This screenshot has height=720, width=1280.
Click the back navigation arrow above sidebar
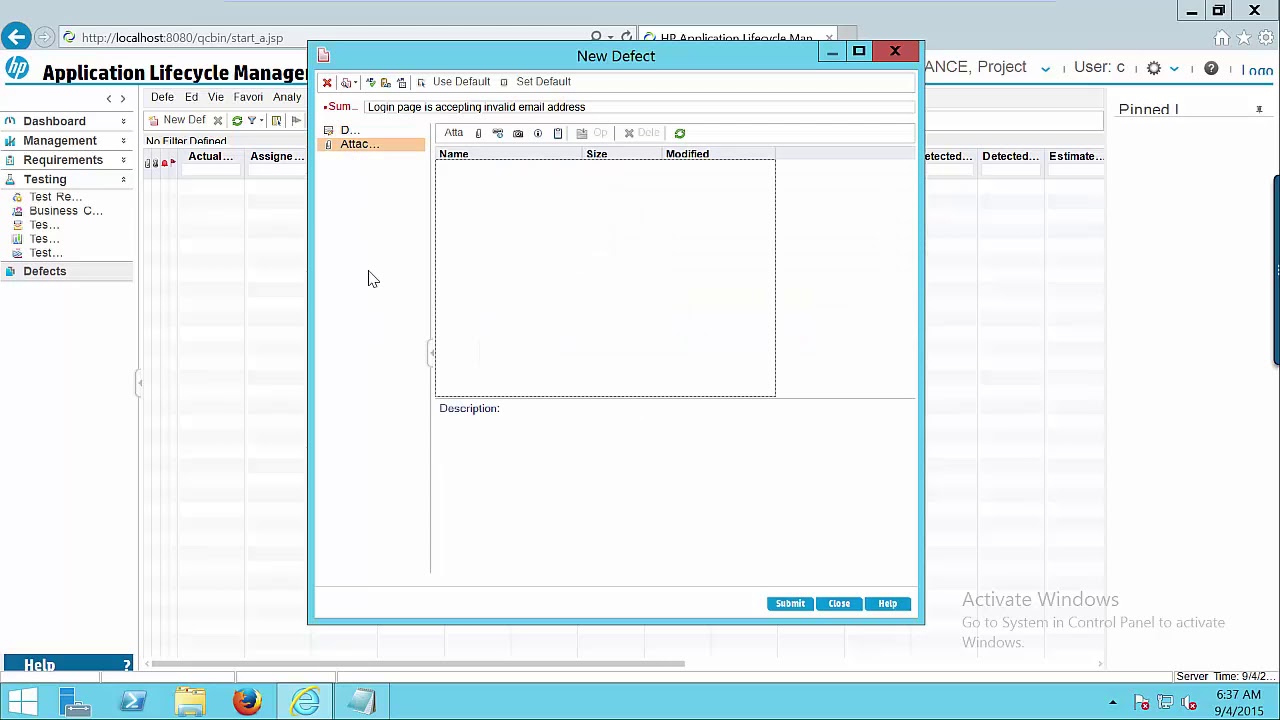(x=109, y=98)
